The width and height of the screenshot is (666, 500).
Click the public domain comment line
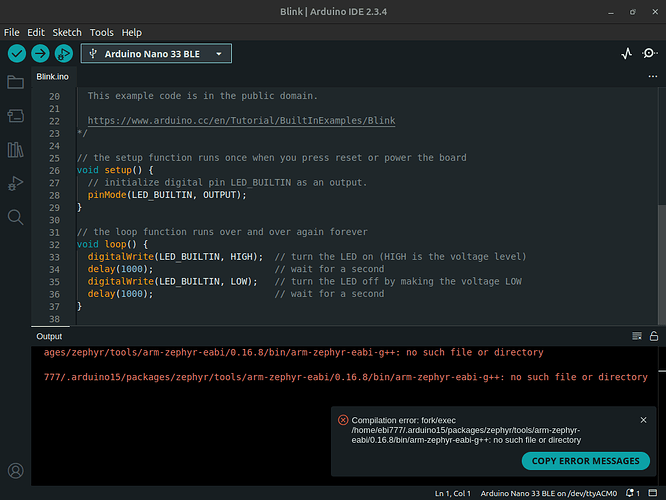[203, 96]
